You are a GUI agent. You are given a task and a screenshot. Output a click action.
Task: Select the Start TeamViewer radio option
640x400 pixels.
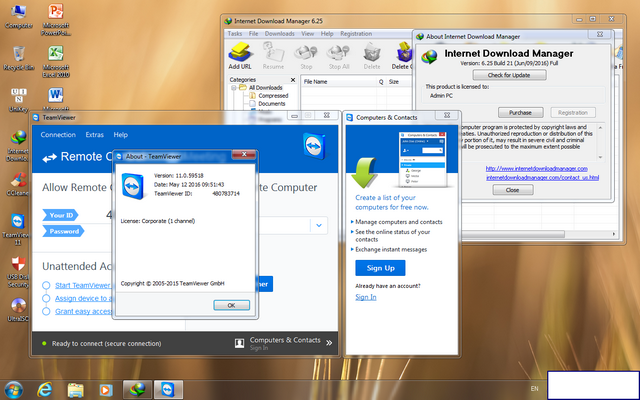pyautogui.click(x=46, y=285)
